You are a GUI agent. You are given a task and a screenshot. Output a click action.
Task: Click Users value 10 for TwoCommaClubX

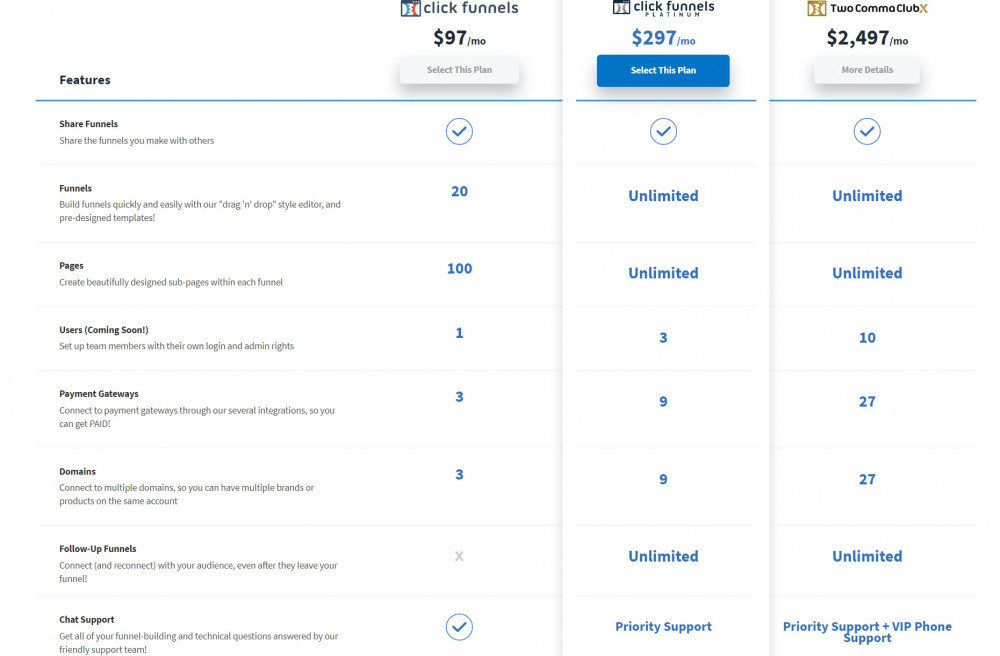pos(867,337)
